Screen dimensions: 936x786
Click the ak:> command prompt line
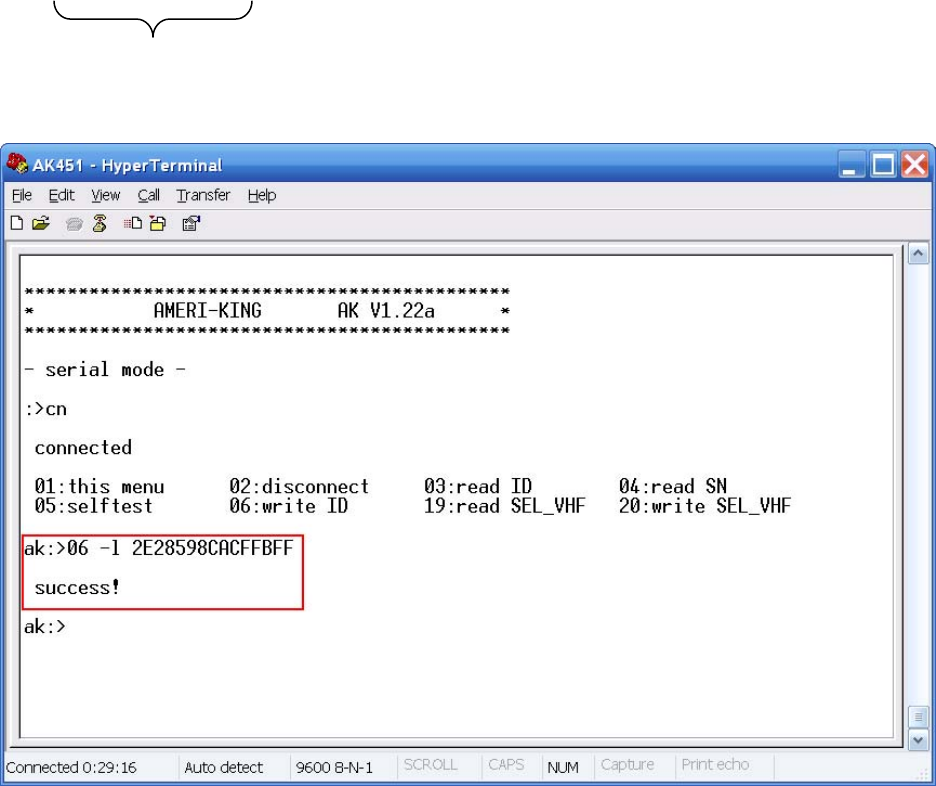pyautogui.click(x=46, y=628)
